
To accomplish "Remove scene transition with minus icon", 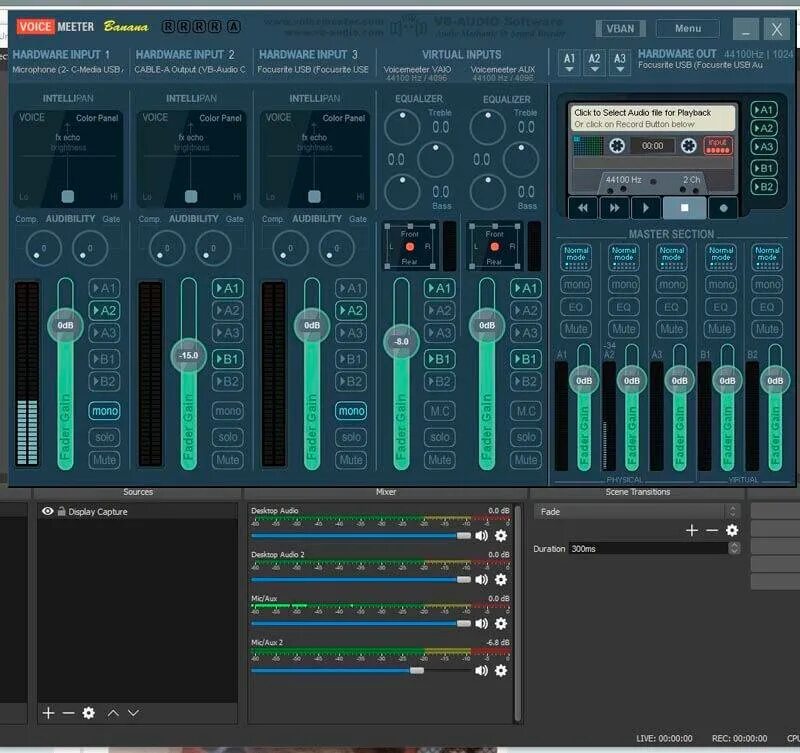I will point(712,531).
